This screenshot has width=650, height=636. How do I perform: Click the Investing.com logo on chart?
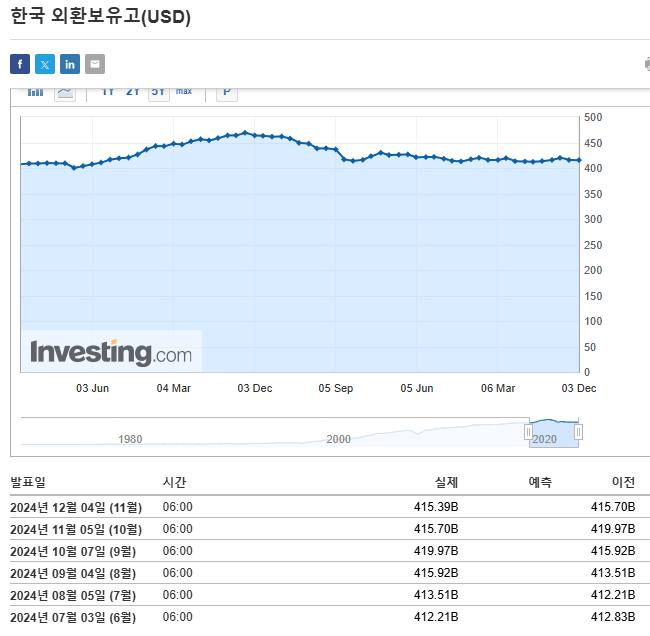tap(111, 353)
